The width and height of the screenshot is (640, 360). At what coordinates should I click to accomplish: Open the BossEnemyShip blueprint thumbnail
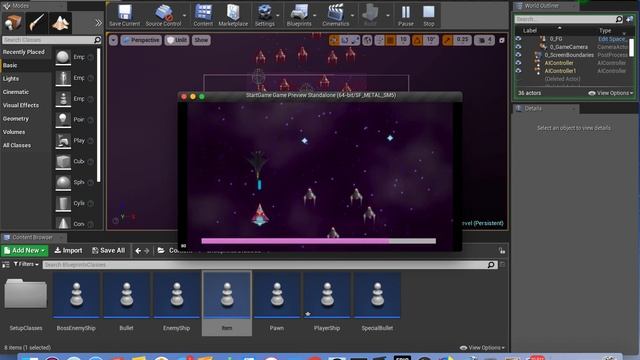click(76, 295)
